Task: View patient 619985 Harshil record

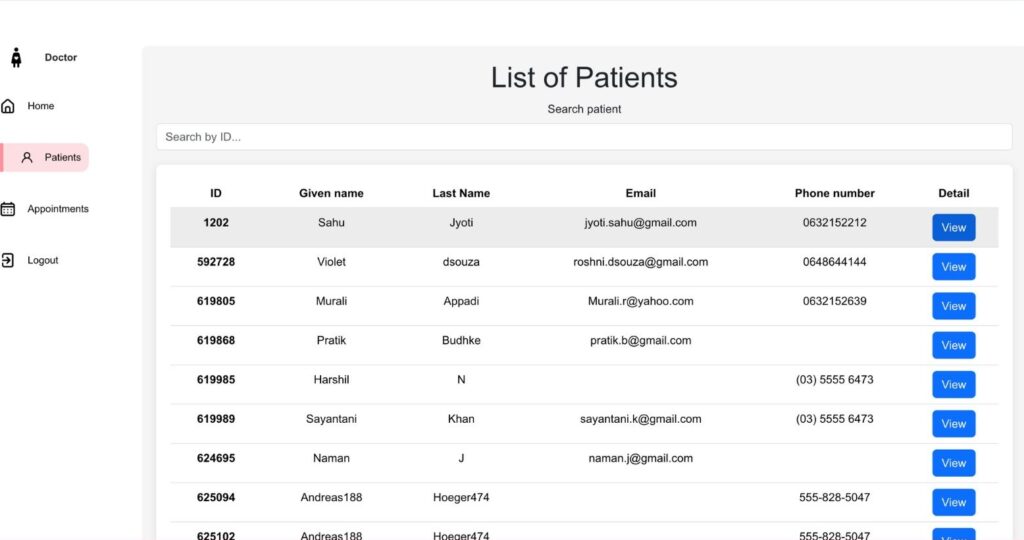Action: 953,385
